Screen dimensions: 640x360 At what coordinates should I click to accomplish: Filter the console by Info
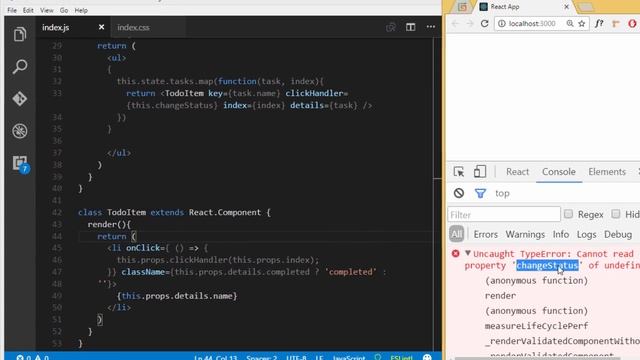click(x=561, y=235)
